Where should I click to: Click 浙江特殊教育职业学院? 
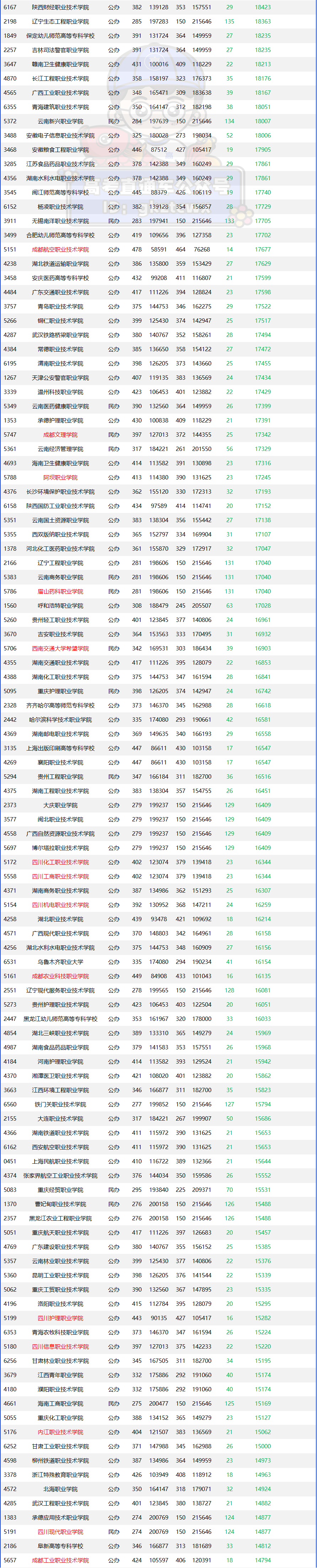coord(60,1475)
